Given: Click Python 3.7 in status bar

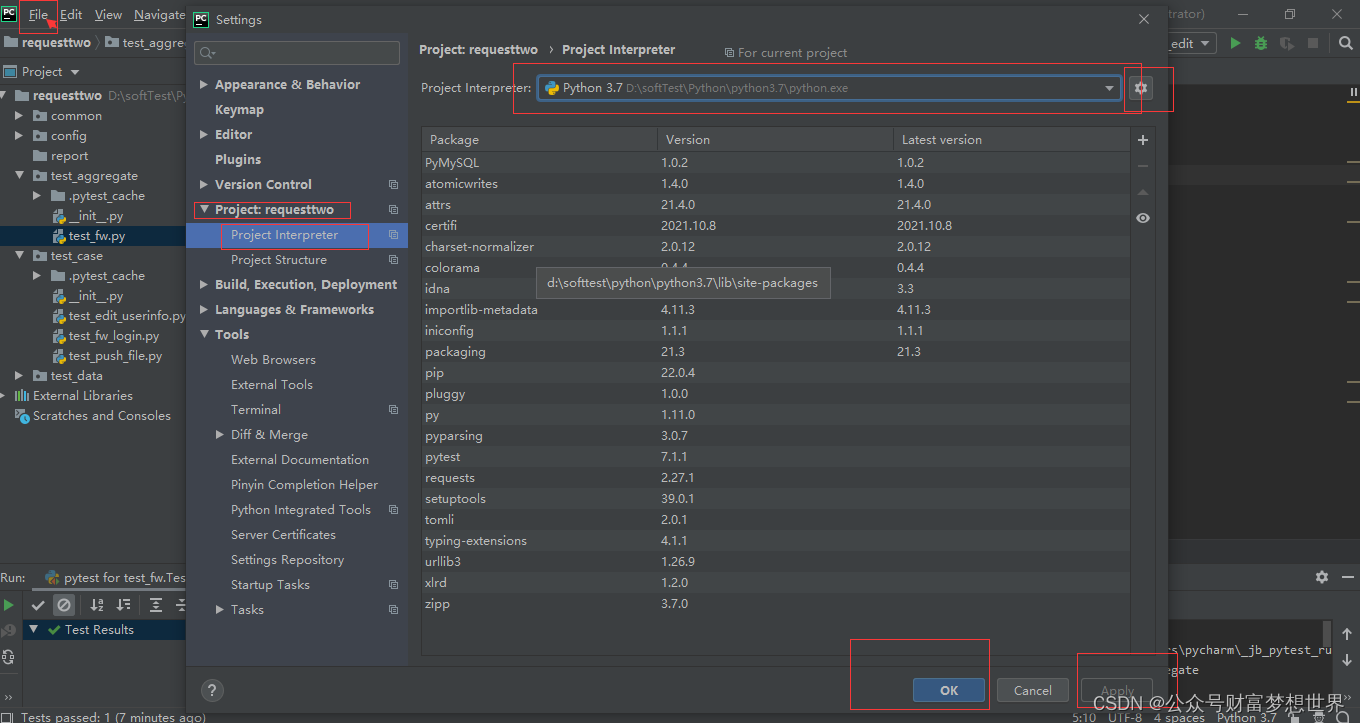Looking at the screenshot, I should pyautogui.click(x=1246, y=717).
